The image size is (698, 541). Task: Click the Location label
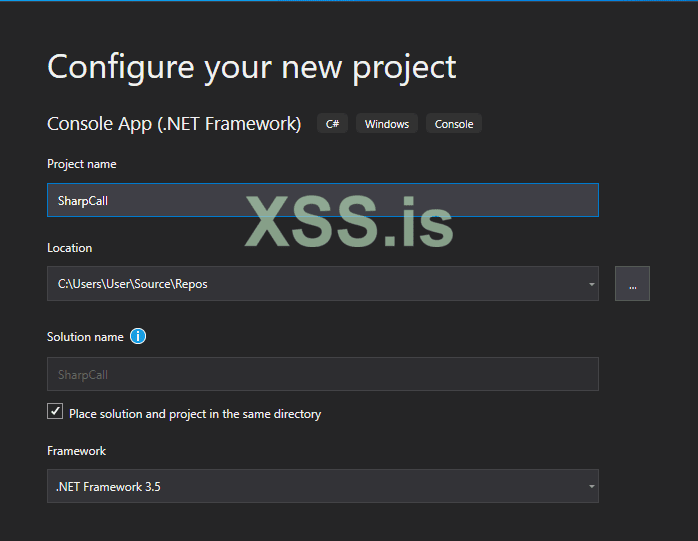(x=69, y=248)
